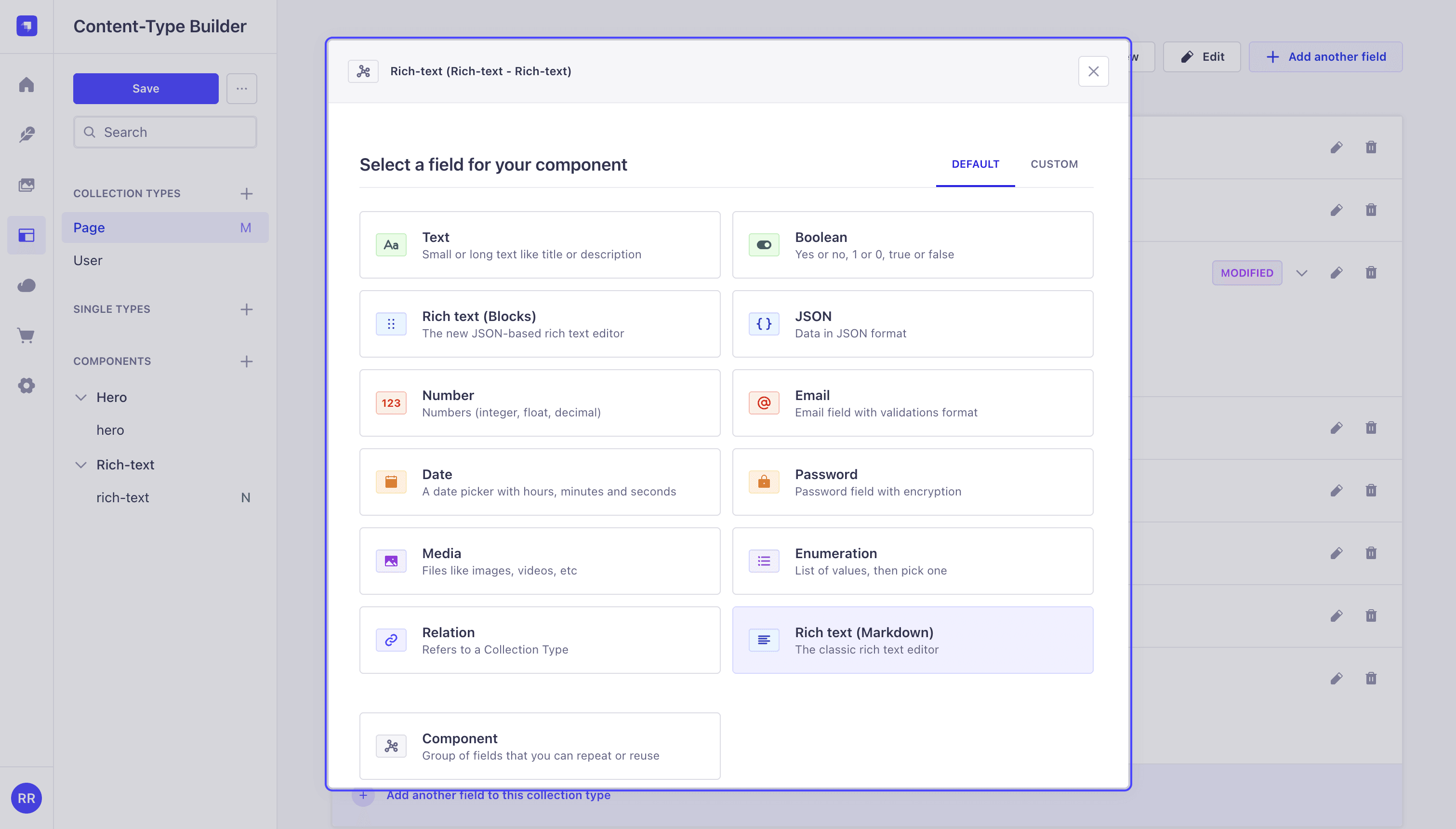Image resolution: width=1456 pixels, height=829 pixels.
Task: Choose the Rich text (Blocks) field
Action: coord(540,324)
